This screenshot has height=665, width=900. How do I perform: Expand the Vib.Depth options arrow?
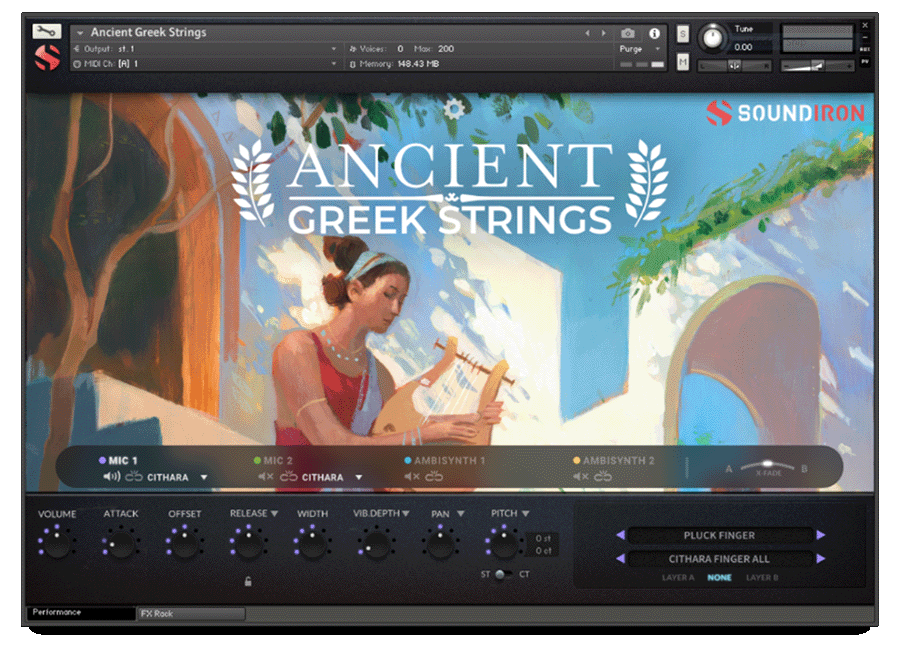[406, 514]
